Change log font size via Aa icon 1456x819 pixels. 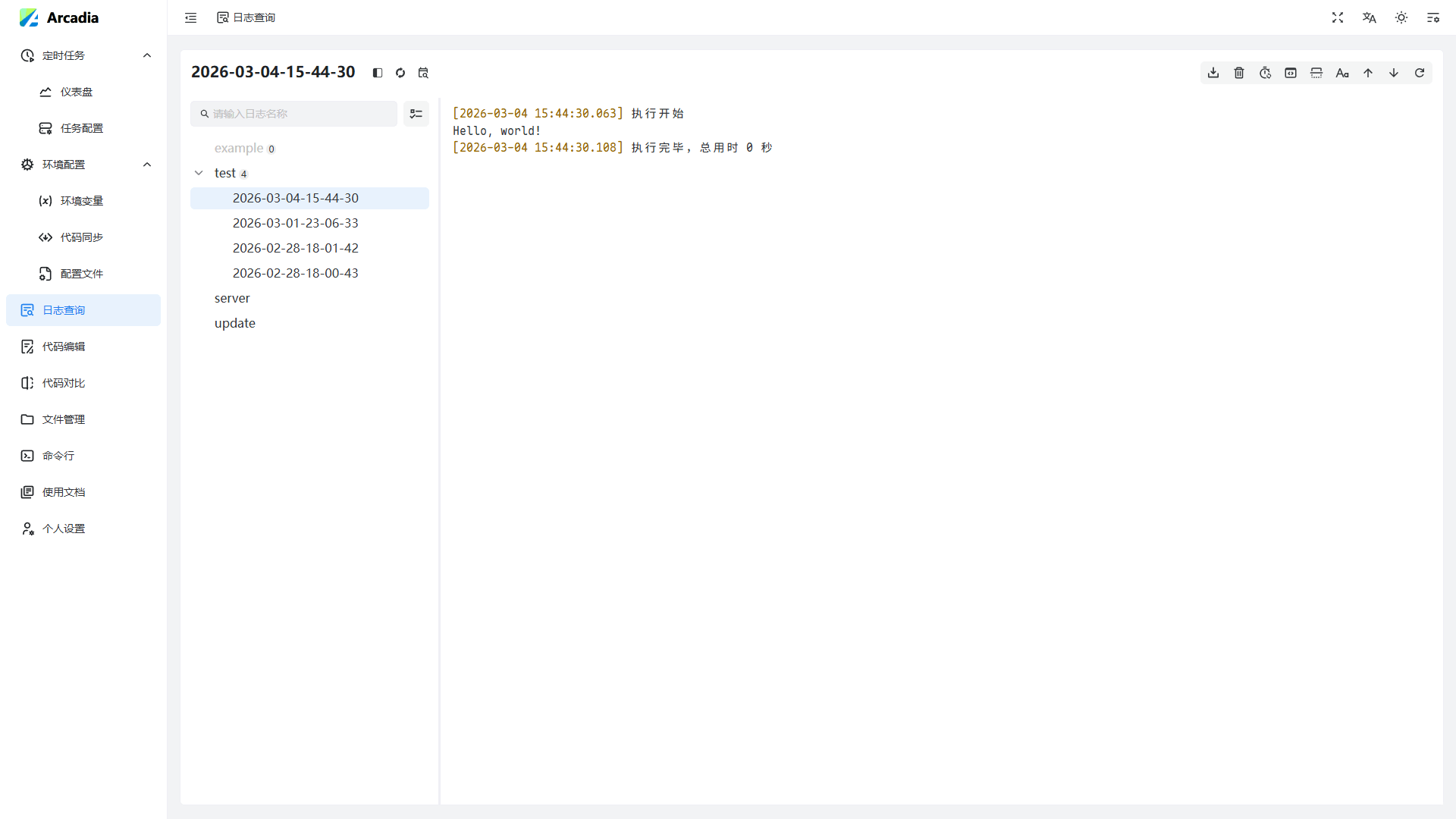[1342, 73]
